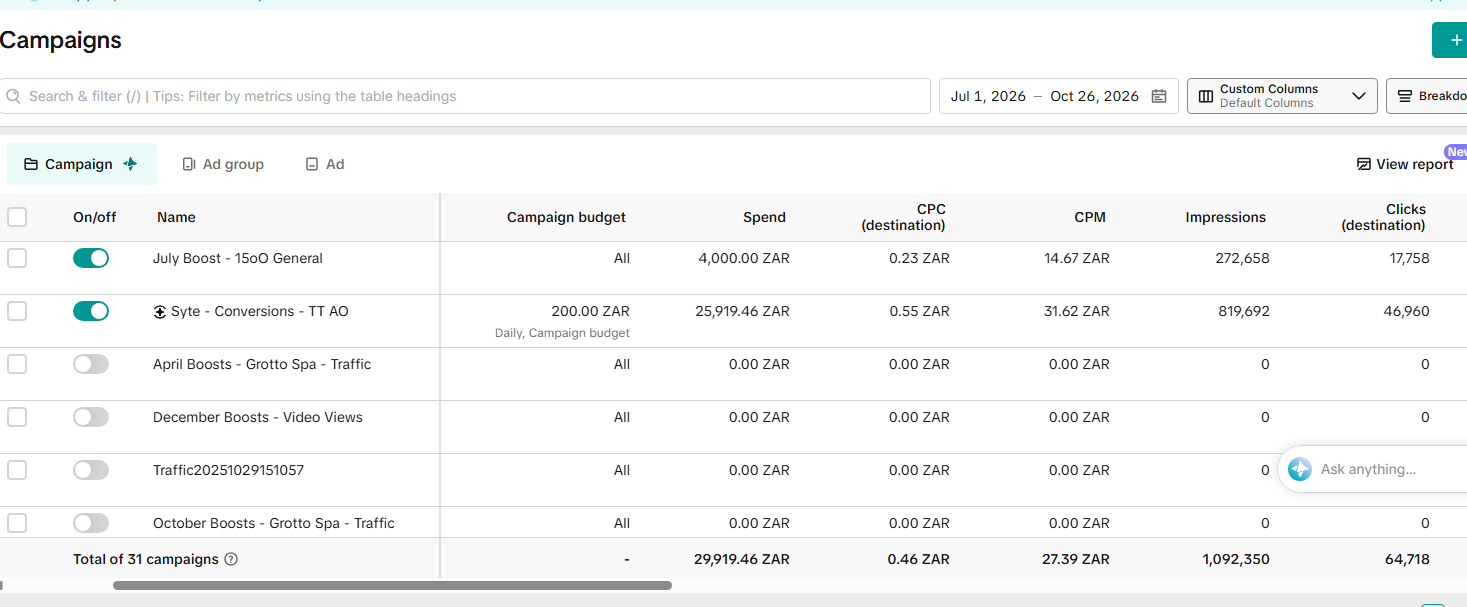1467x607 pixels.
Task: Click the horizontal table scrollbar
Action: pos(392,585)
